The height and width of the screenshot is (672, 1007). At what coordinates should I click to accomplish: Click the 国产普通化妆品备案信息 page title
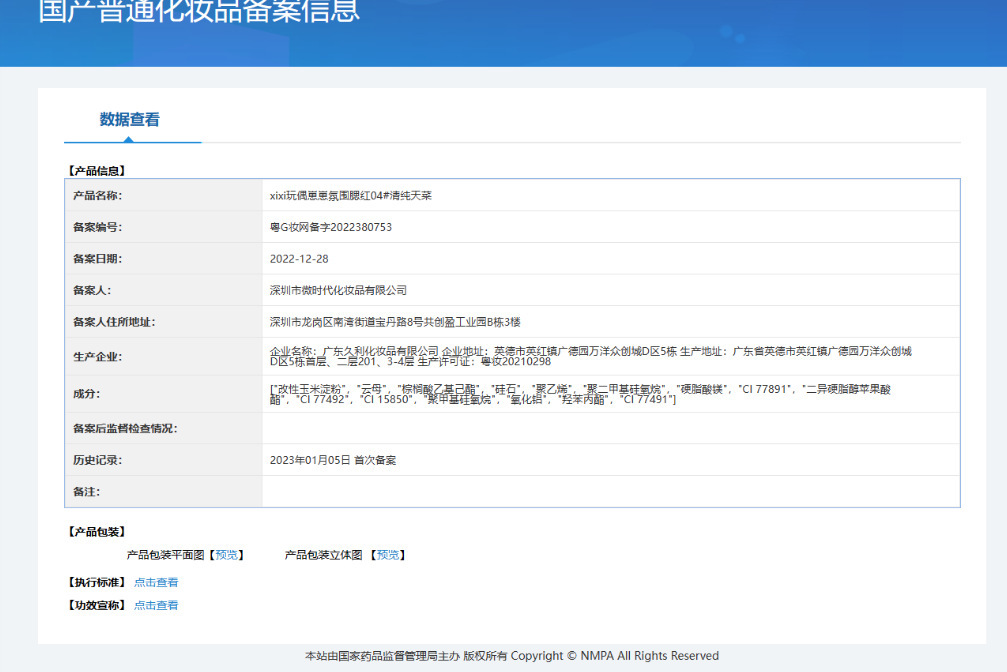tap(199, 12)
